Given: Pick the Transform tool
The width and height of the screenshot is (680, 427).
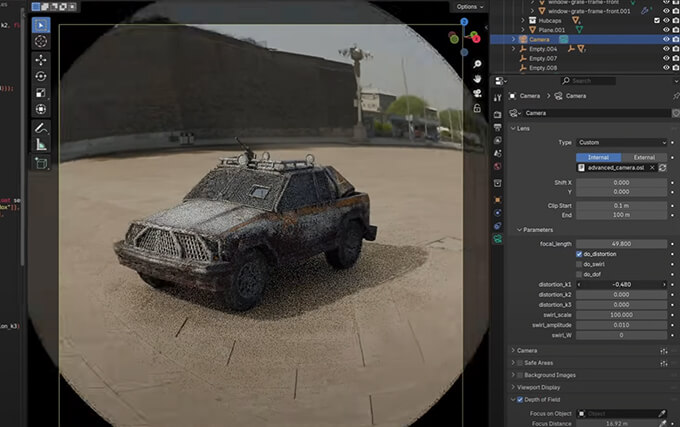Looking at the screenshot, I should 41,109.
